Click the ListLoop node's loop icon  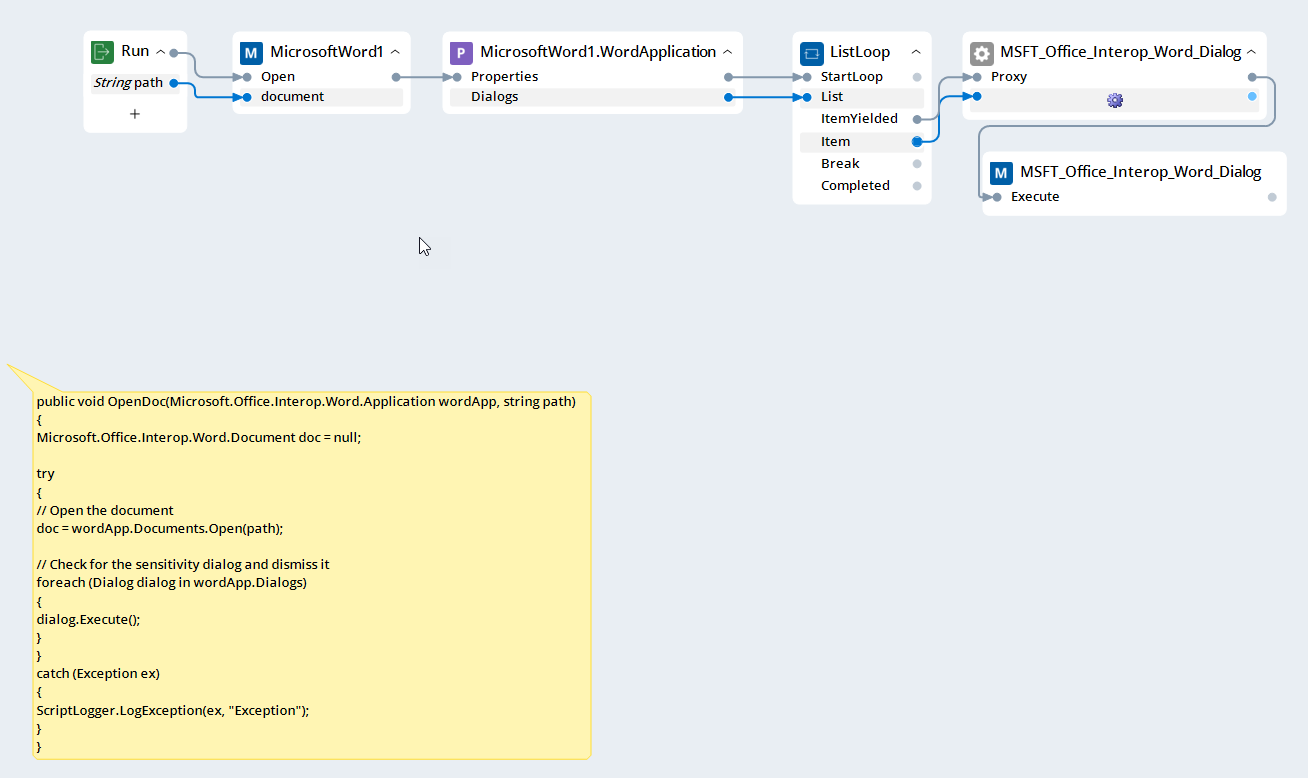(811, 52)
